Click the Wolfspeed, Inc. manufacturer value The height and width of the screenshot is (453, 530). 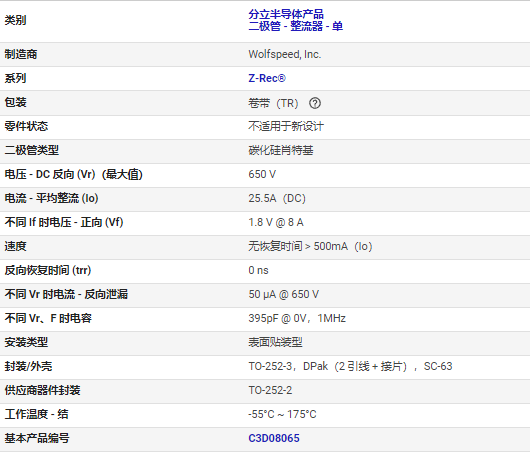click(285, 54)
